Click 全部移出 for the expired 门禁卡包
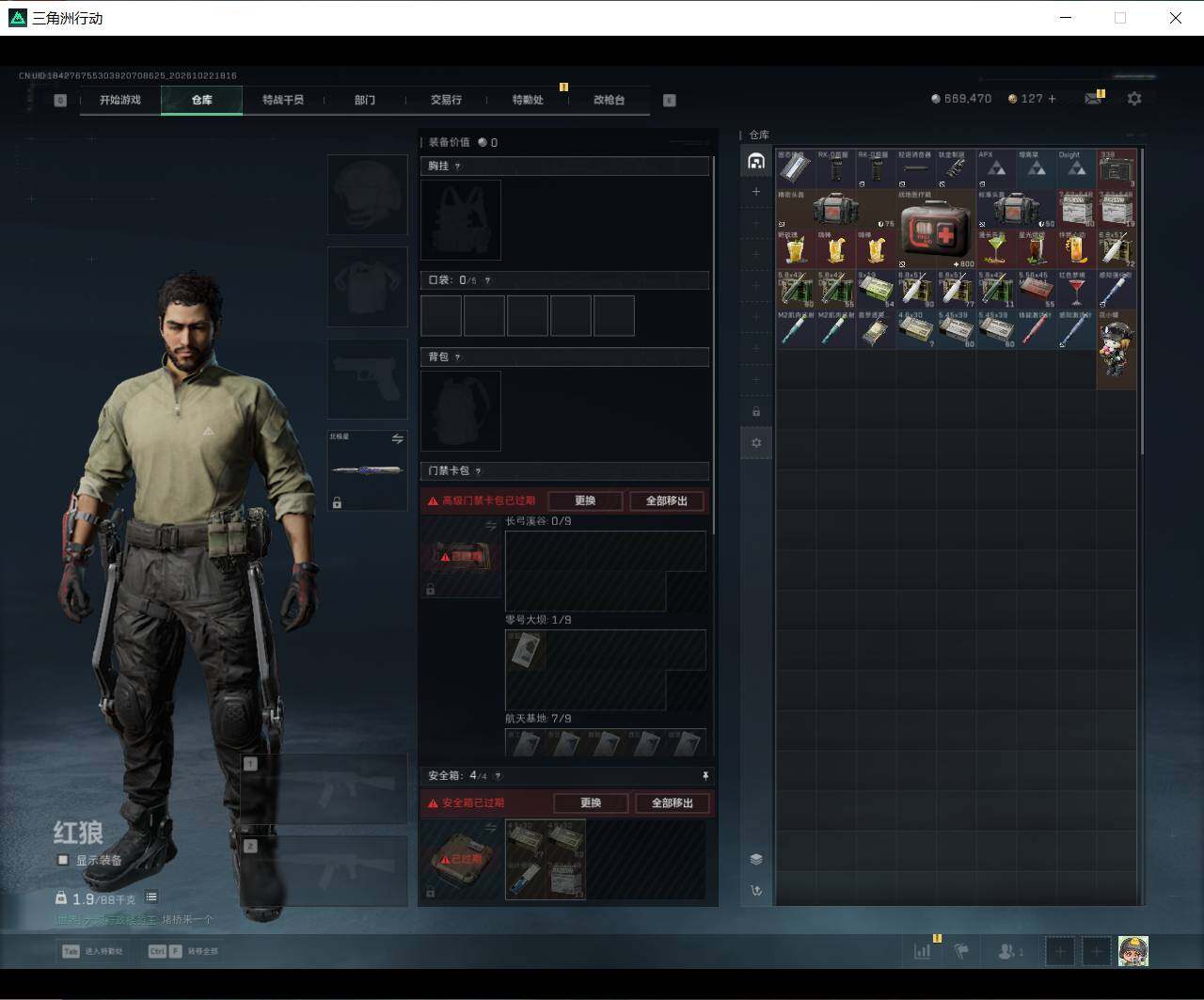Image resolution: width=1204 pixels, height=1000 pixels. pyautogui.click(x=667, y=500)
